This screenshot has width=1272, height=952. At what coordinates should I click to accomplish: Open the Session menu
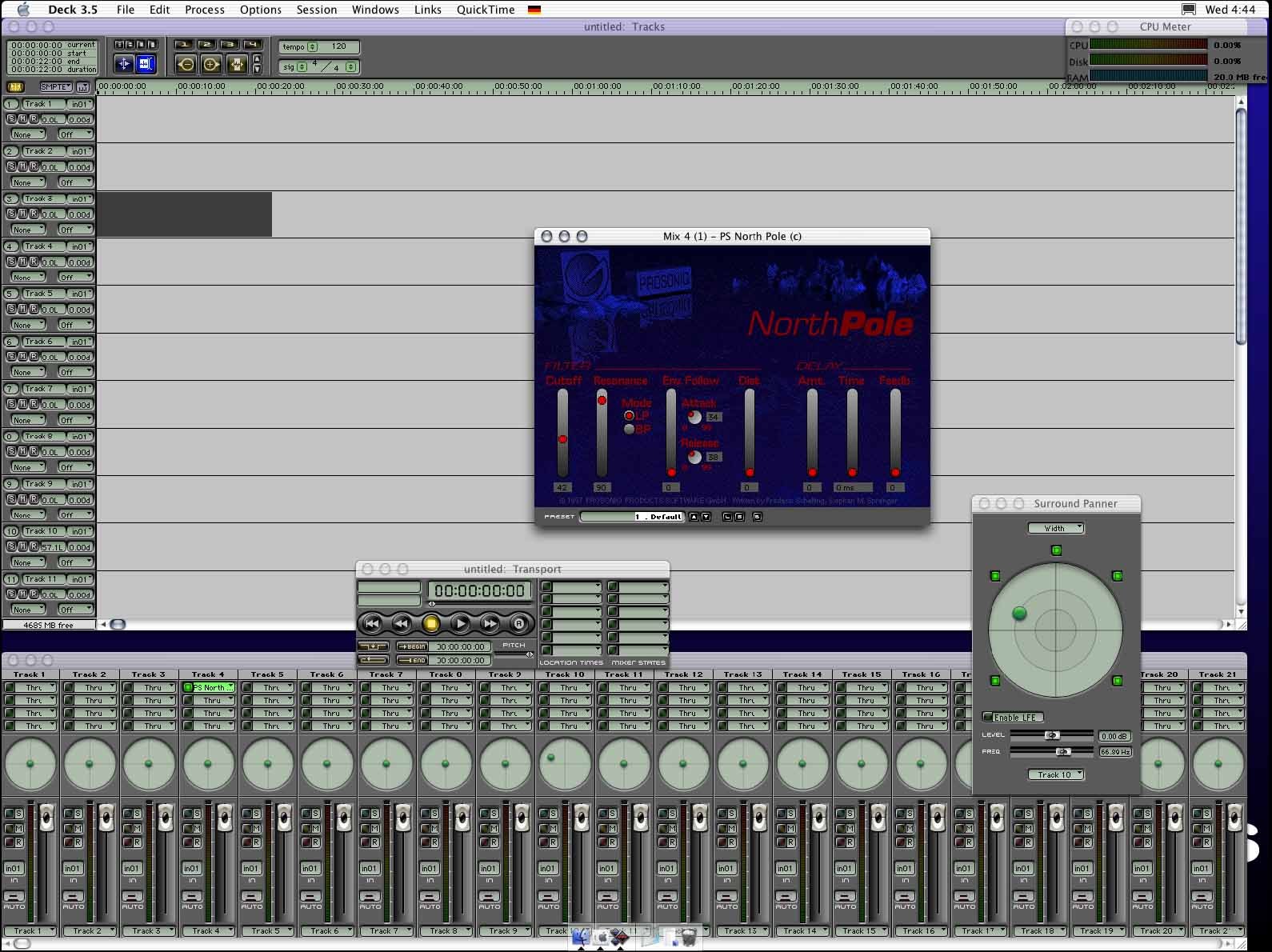pyautogui.click(x=317, y=10)
